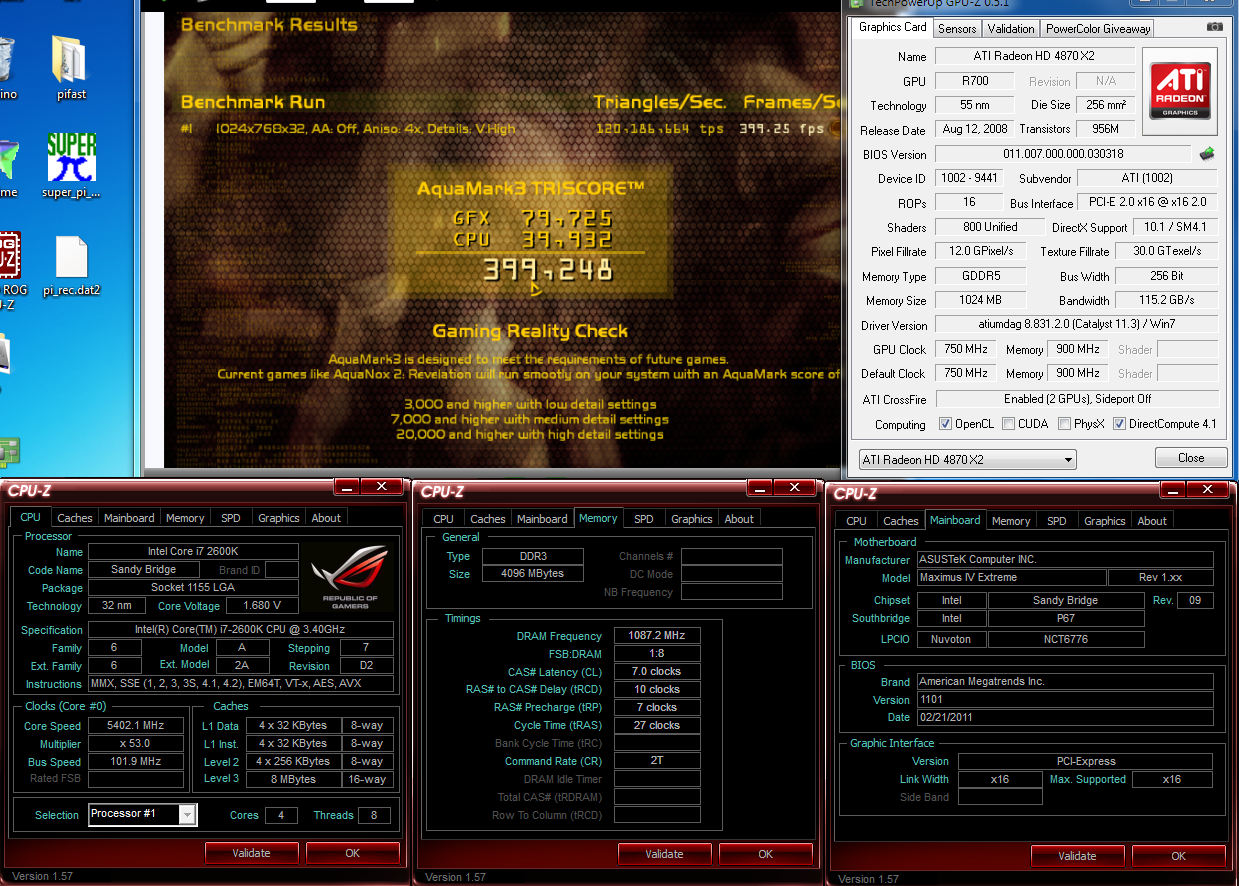The width and height of the screenshot is (1239, 886).
Task: Open Graphics tab in the CPU-Z timings window
Action: (692, 519)
